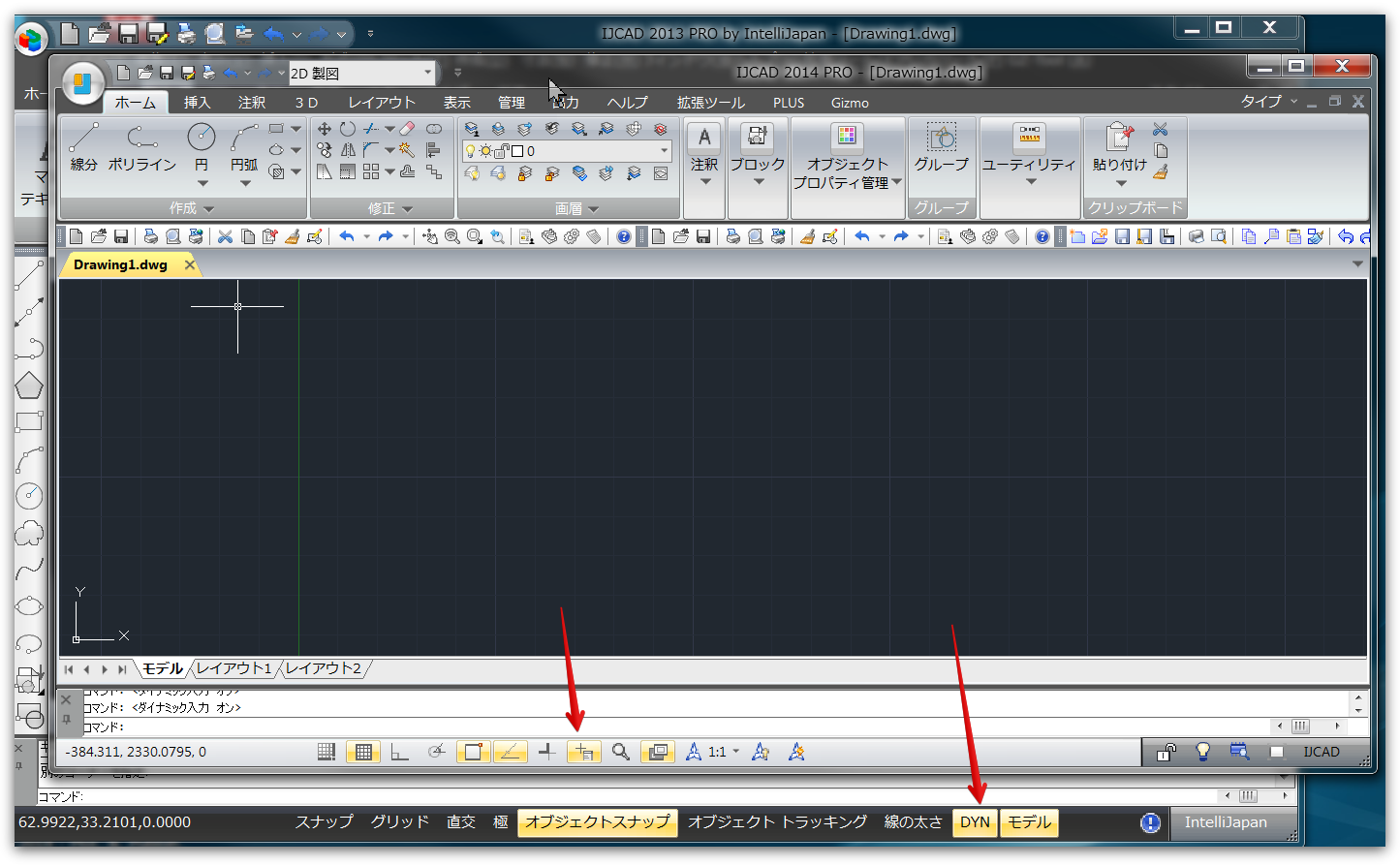The image size is (1400, 866).
Task: Select the Mirror tool in 修正 panel
Action: (347, 150)
